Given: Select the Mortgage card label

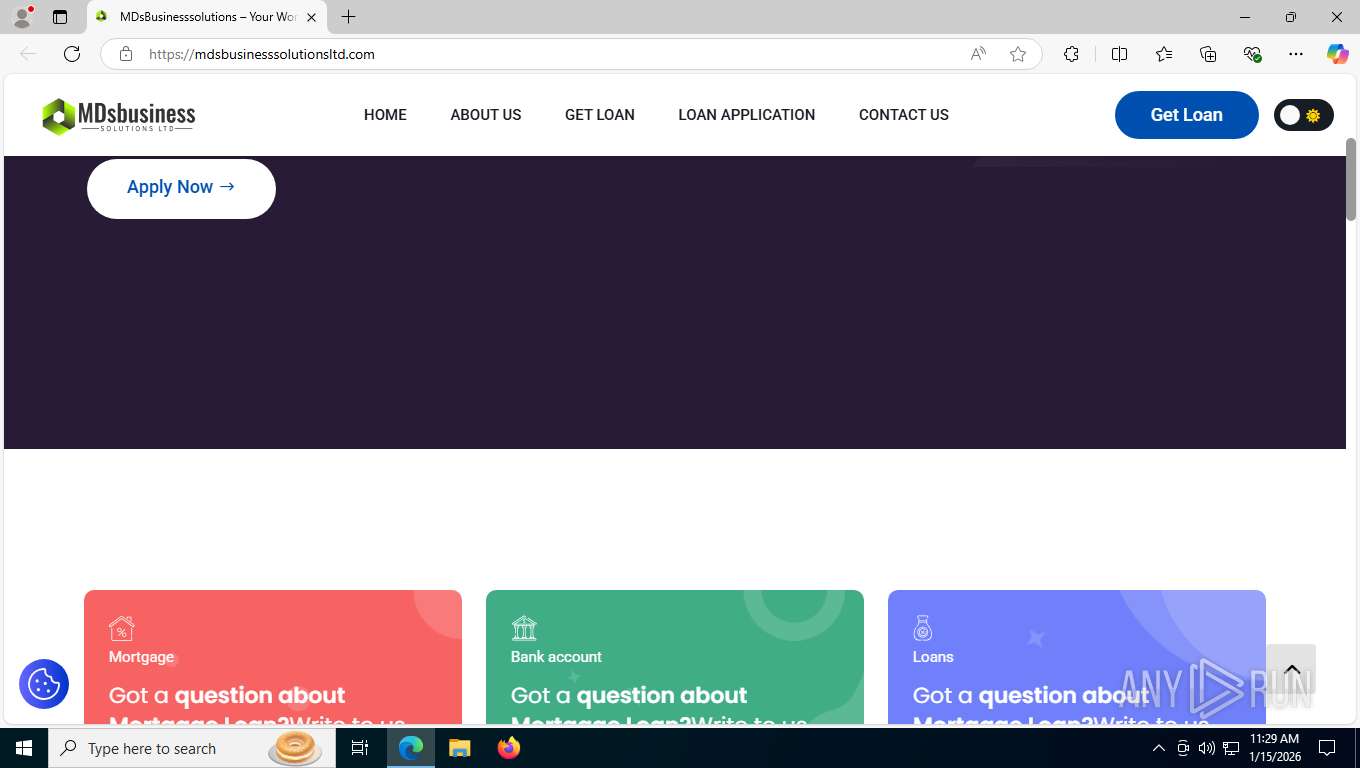Looking at the screenshot, I should click(x=141, y=657).
